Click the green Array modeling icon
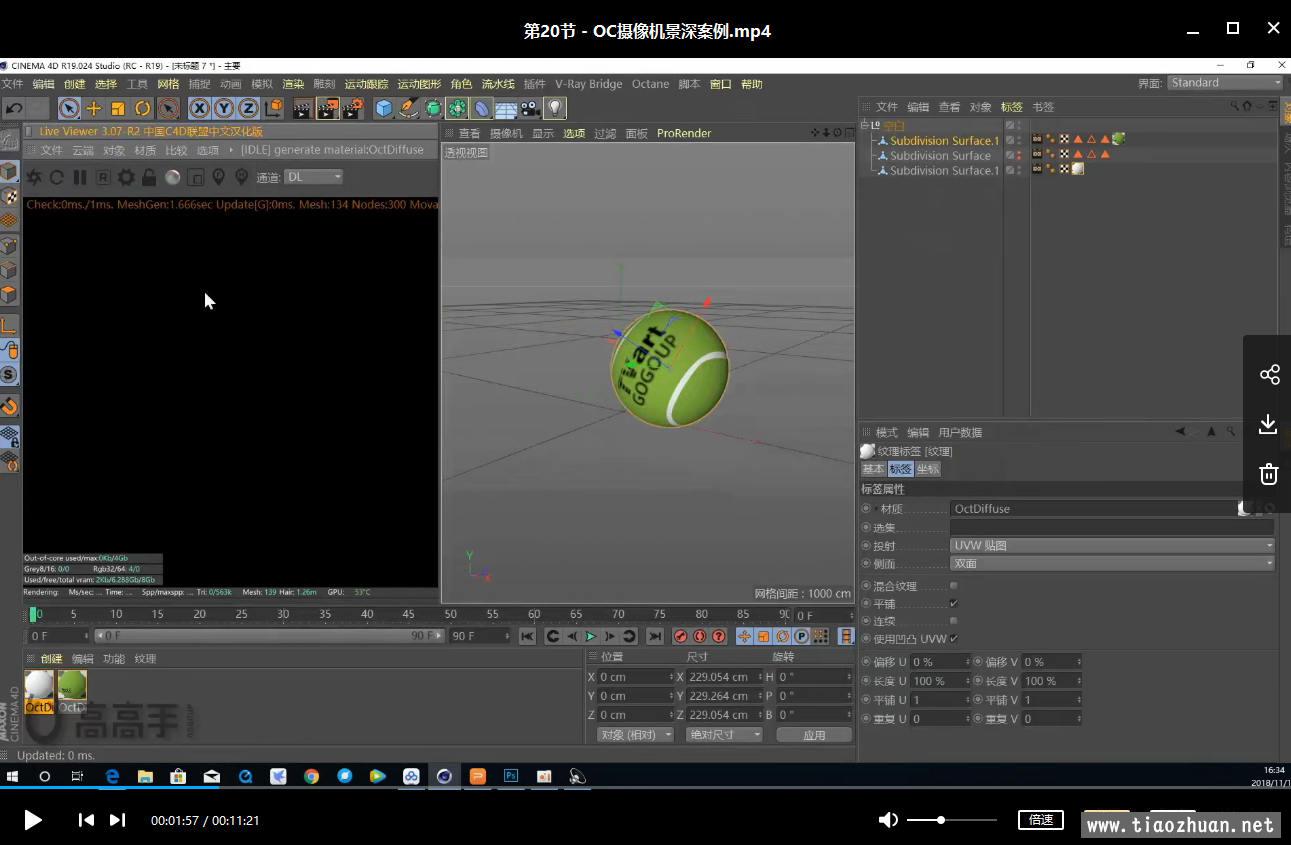The width and height of the screenshot is (1291, 845). pyautogui.click(x=457, y=108)
